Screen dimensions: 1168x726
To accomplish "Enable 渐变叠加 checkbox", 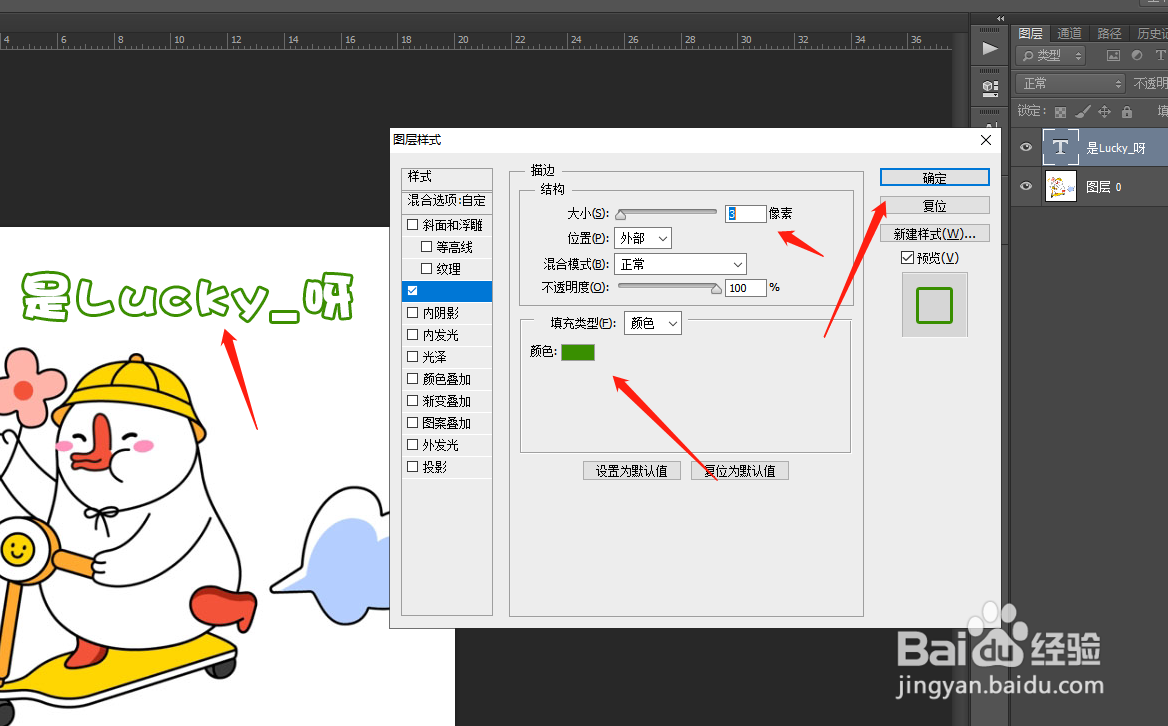I will click(x=413, y=401).
